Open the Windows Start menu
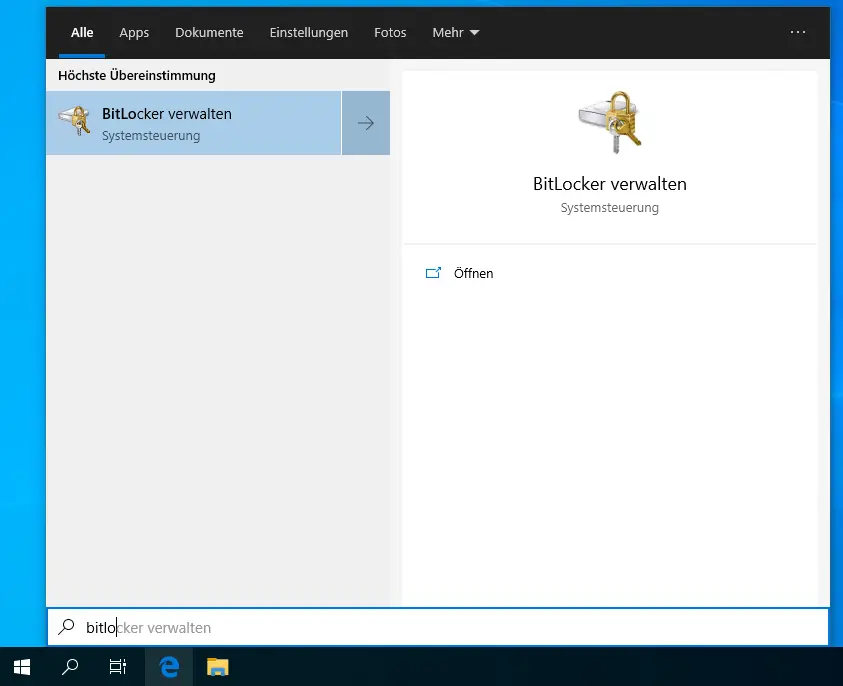843x686 pixels. coord(22,666)
